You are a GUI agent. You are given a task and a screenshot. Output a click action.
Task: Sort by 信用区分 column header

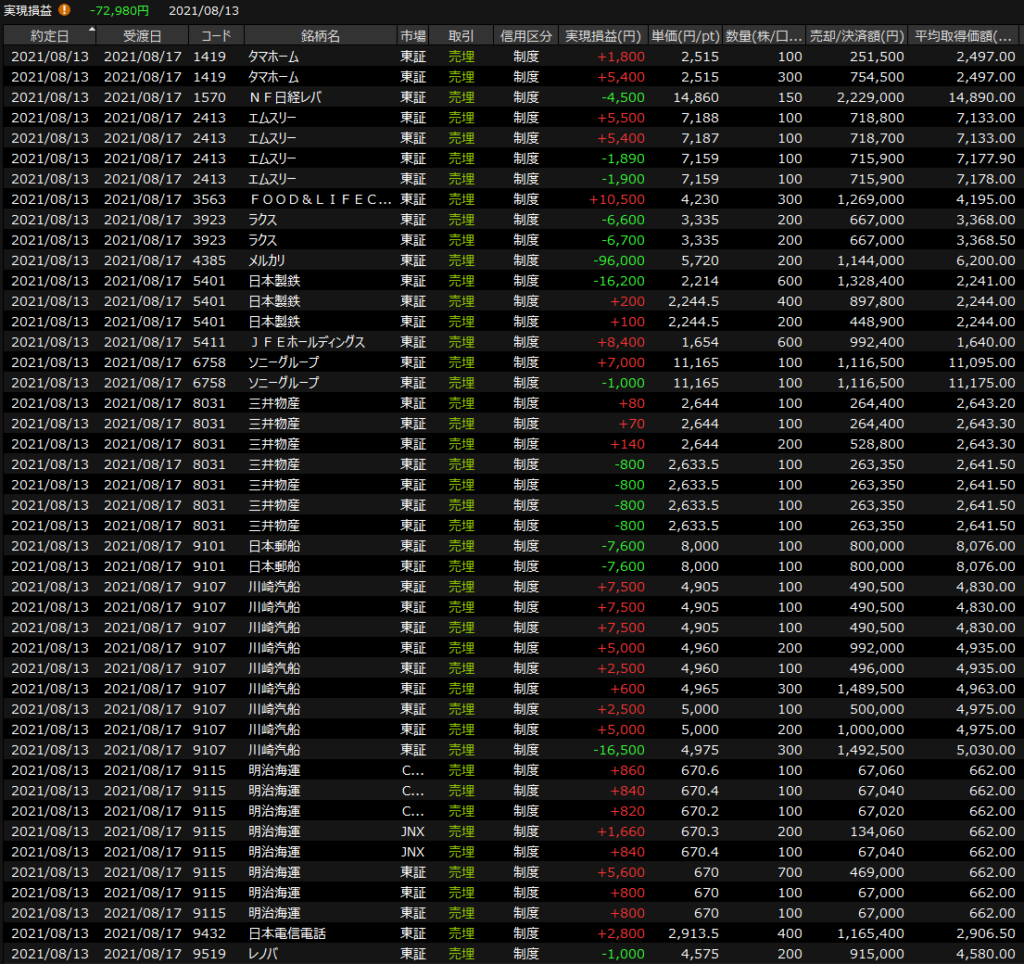coord(525,36)
